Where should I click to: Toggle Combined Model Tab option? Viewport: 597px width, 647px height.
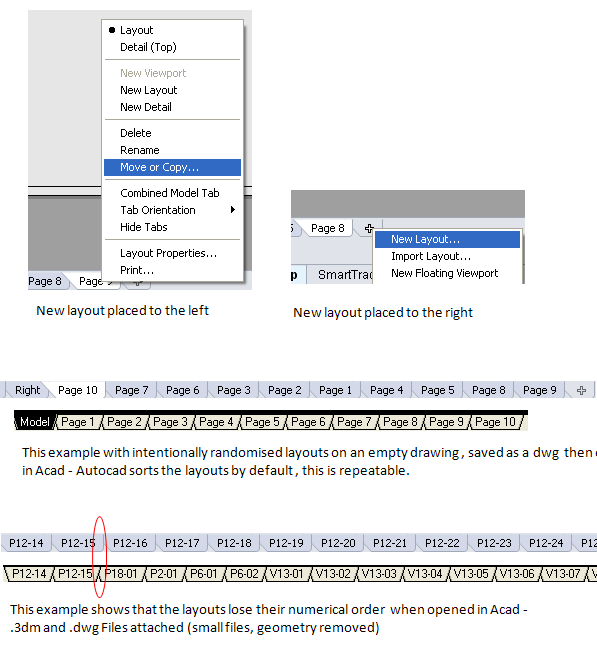pos(172,193)
